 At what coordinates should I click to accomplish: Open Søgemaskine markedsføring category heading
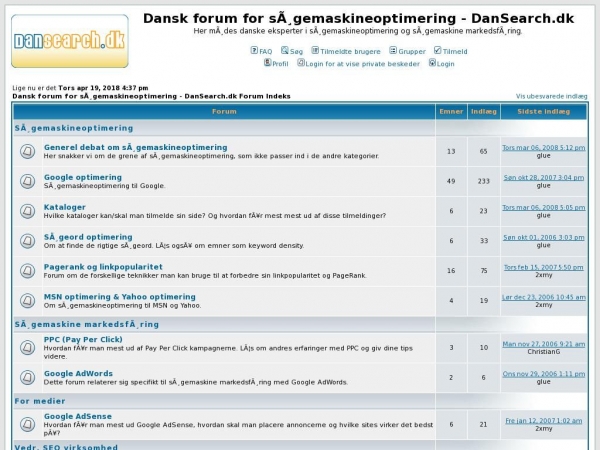[87, 324]
